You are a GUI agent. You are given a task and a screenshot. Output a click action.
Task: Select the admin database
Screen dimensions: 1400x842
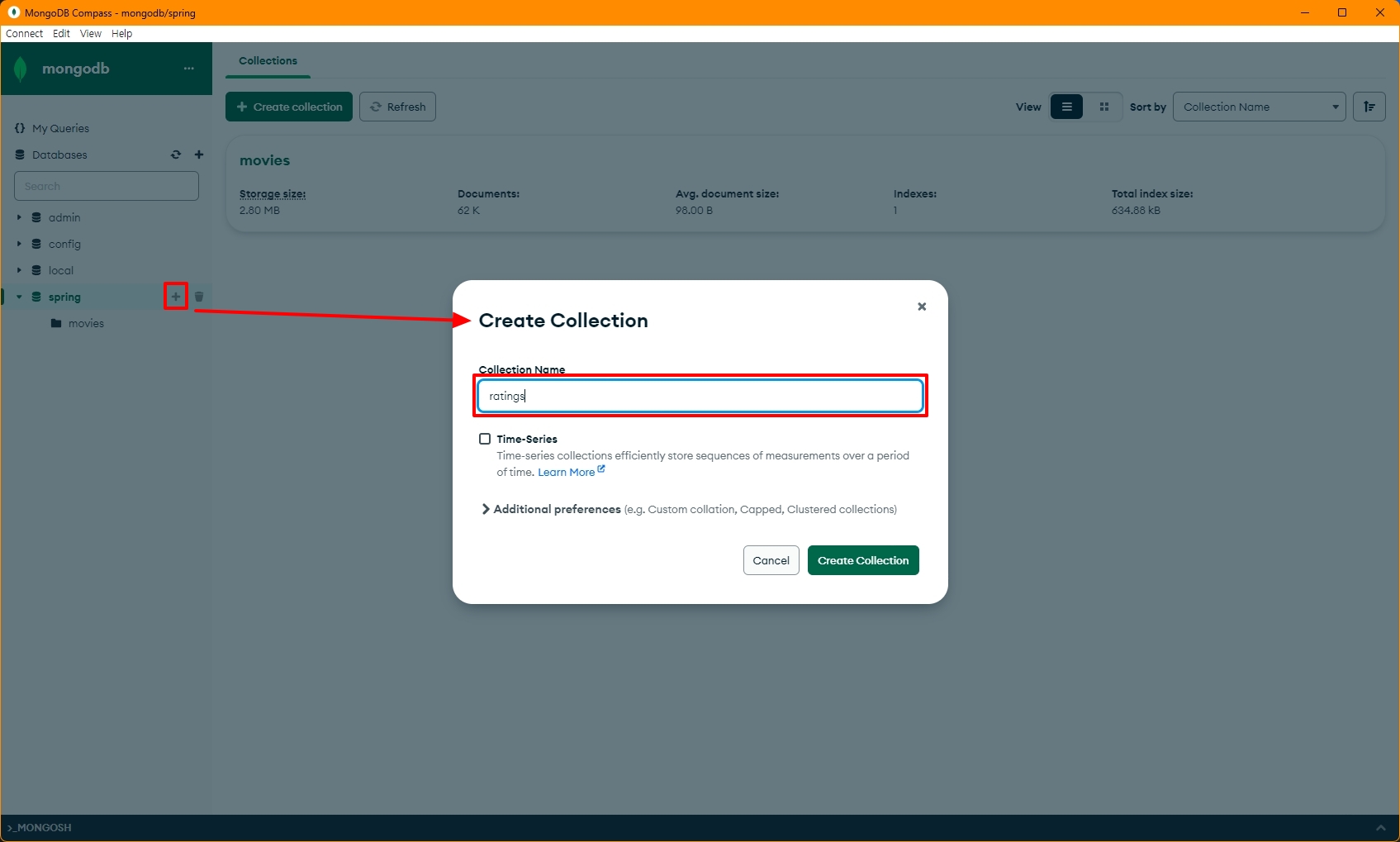(64, 217)
